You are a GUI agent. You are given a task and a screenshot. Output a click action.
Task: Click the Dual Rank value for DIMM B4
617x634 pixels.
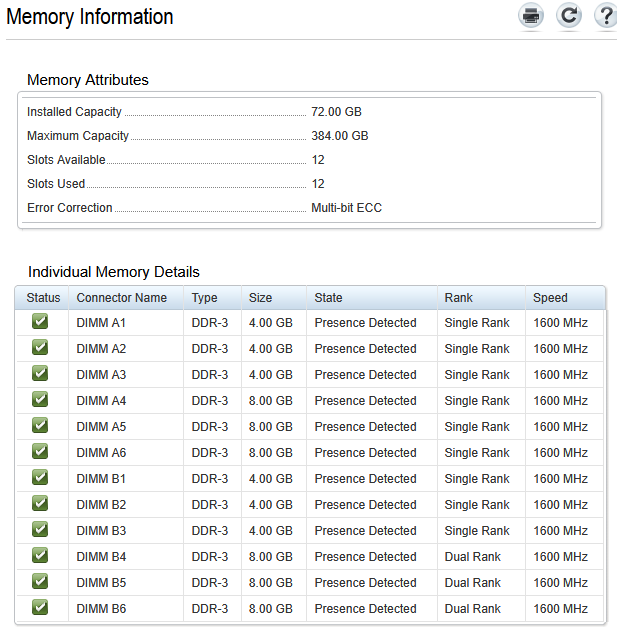472,557
